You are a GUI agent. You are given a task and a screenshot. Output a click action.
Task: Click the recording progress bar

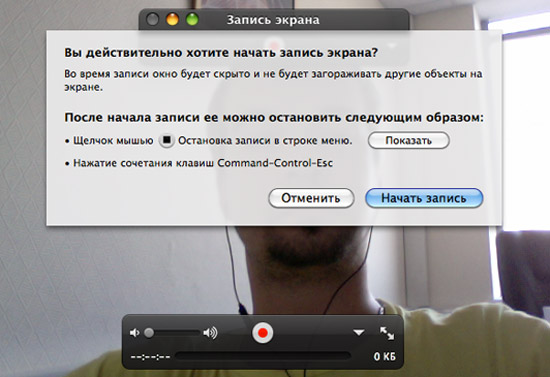pos(263,356)
